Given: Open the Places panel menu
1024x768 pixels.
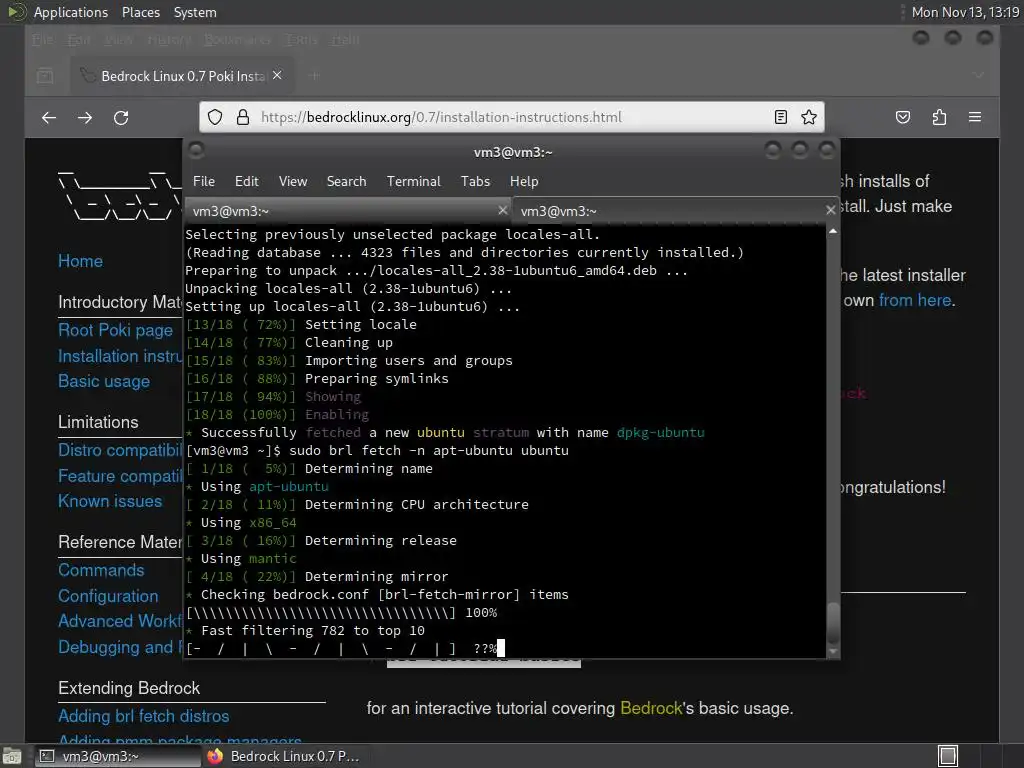Looking at the screenshot, I should [140, 12].
